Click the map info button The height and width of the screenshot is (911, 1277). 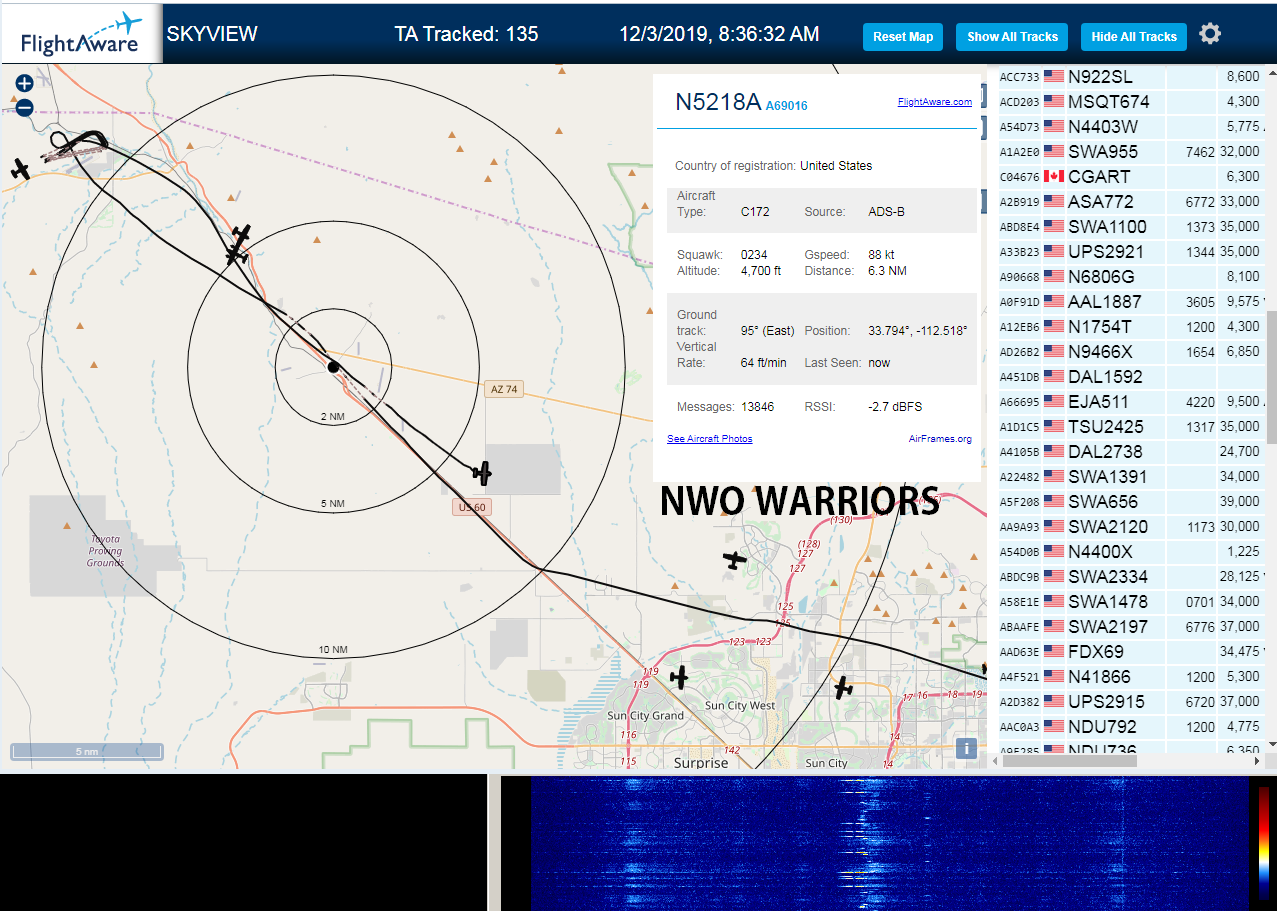[x=966, y=748]
